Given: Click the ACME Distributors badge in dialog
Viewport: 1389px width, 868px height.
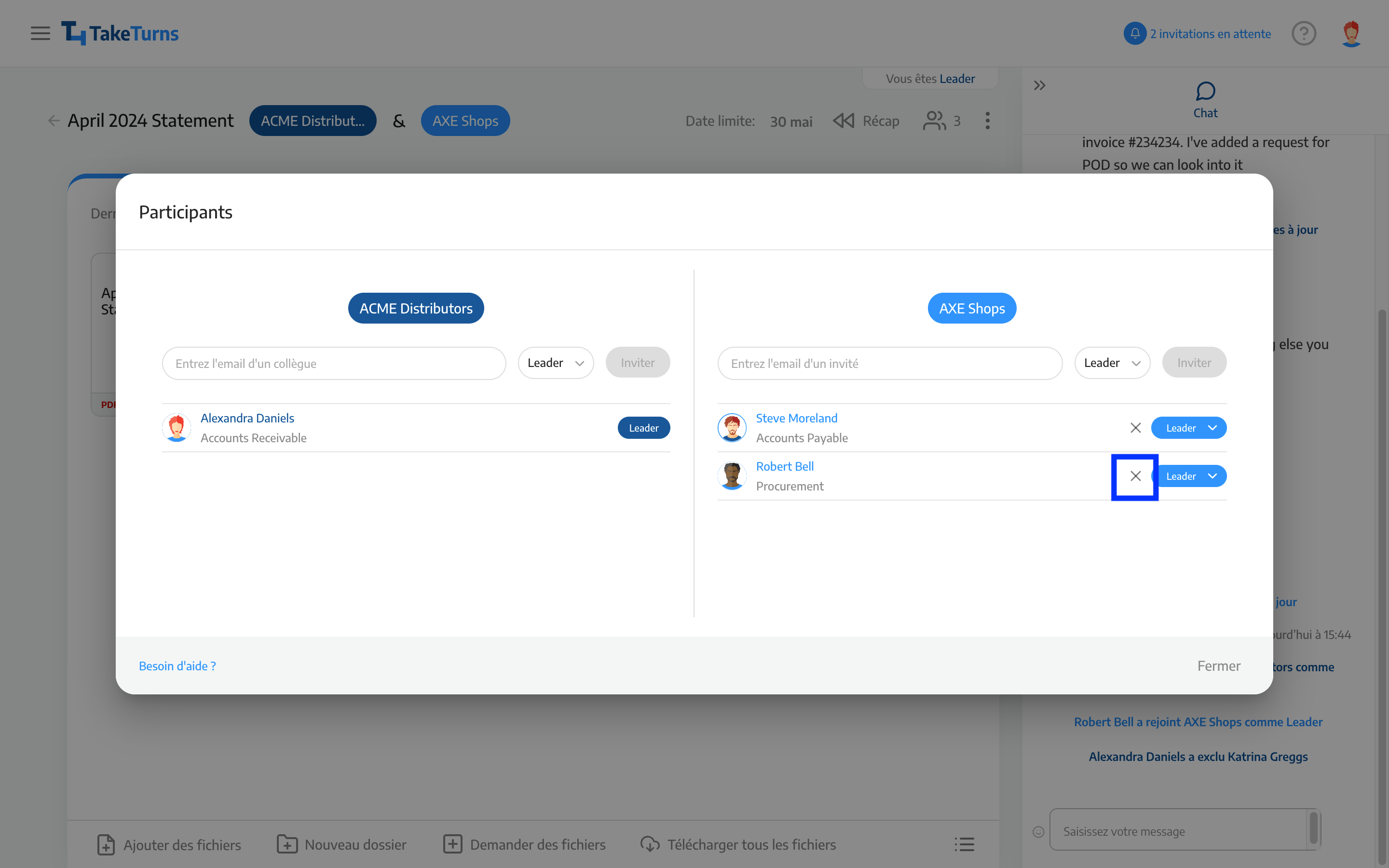Looking at the screenshot, I should click(x=416, y=308).
